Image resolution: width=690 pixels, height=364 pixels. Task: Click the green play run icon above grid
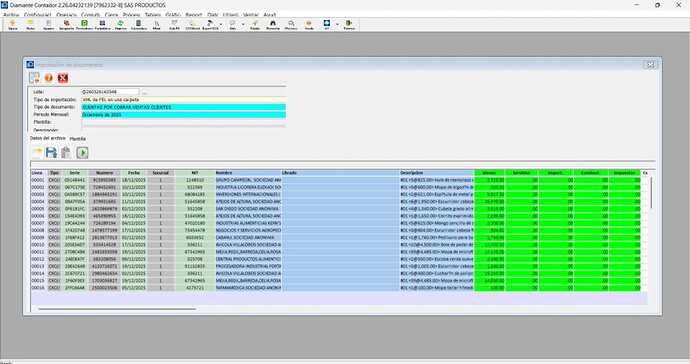(x=82, y=153)
